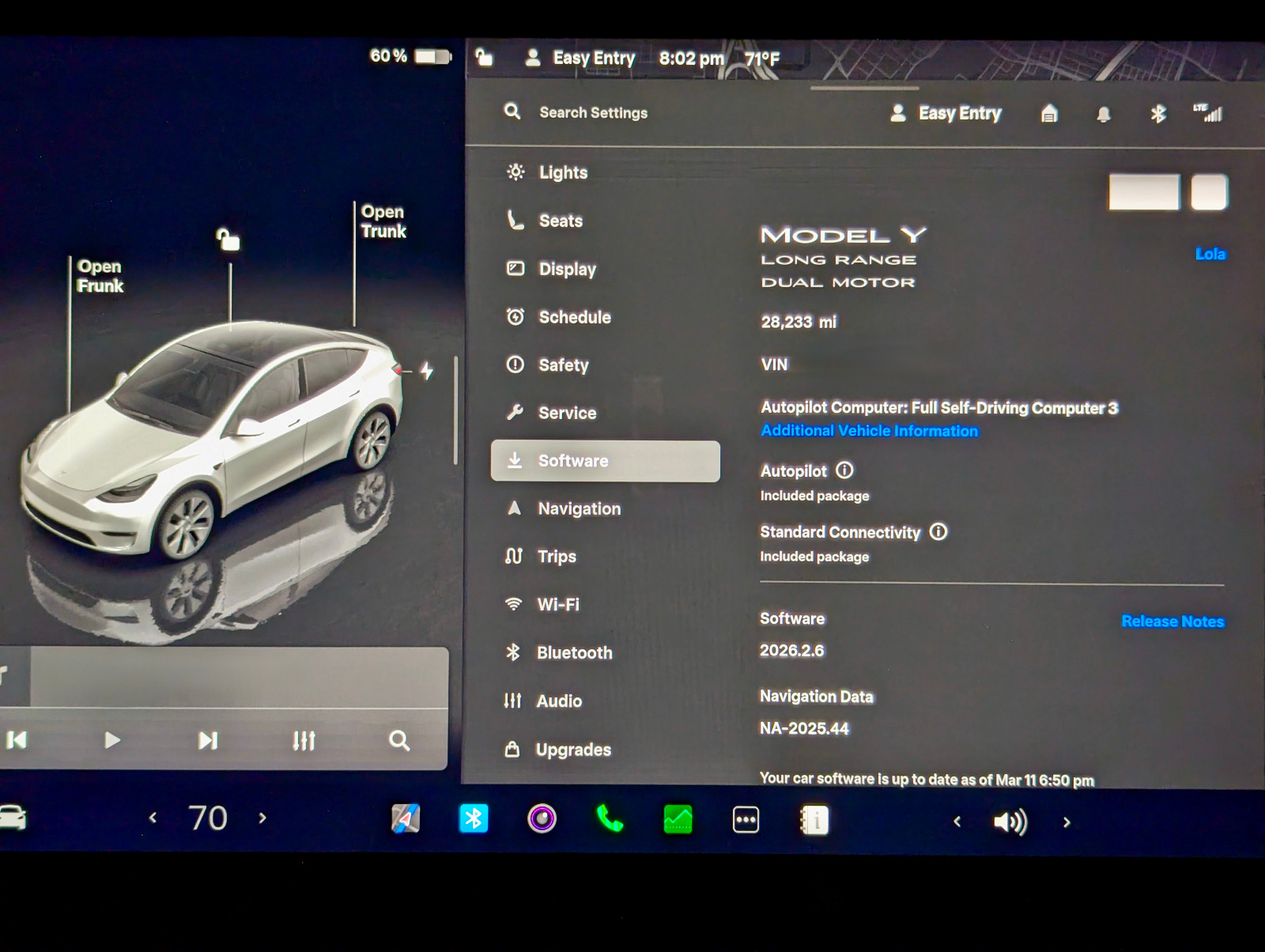The height and width of the screenshot is (952, 1265).
Task: Open the all apps launcher dots icon
Action: tap(746, 820)
